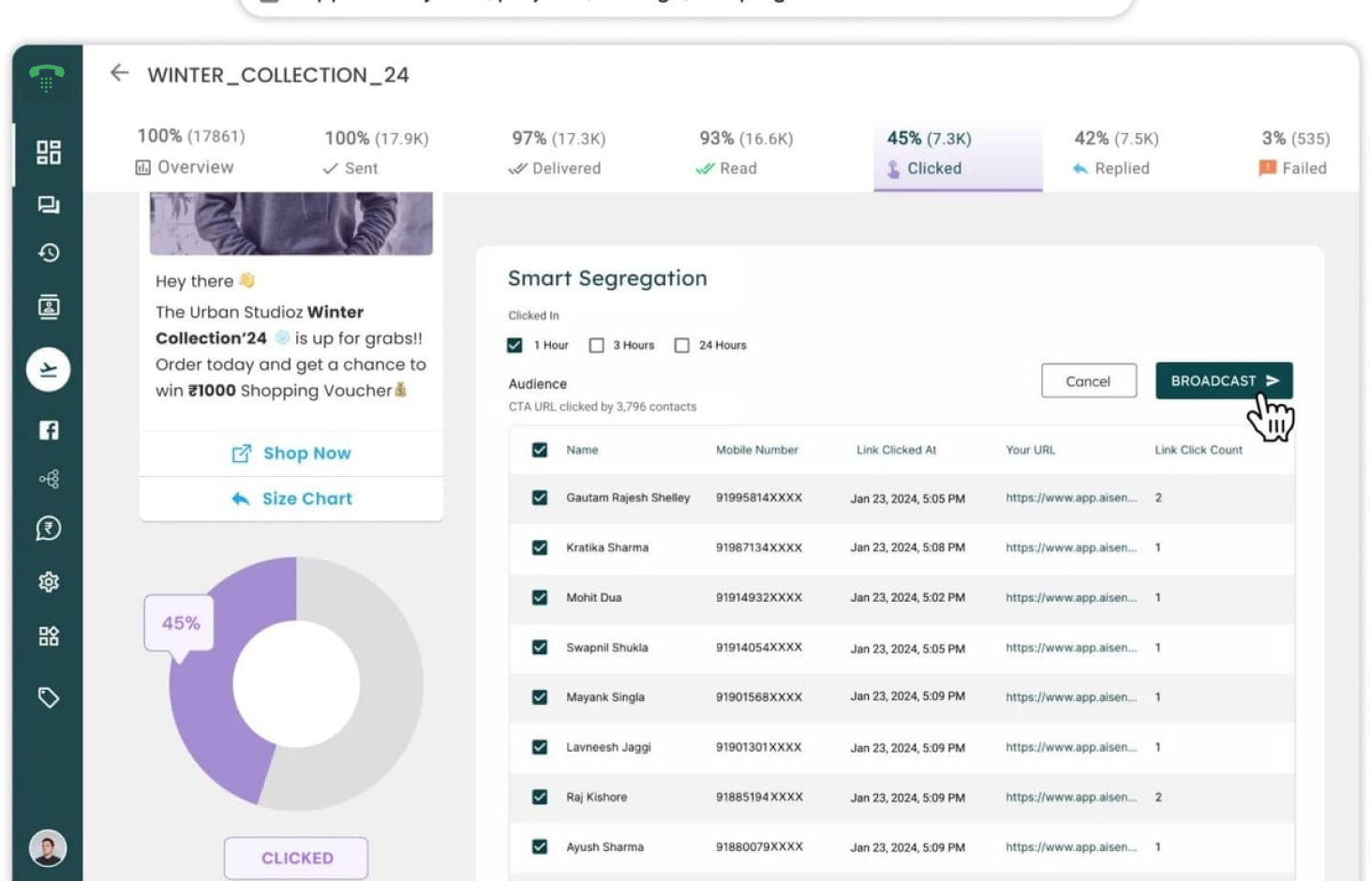Screen dimensions: 1372x881
Task: Open the flows network icon in sidebar
Action: coord(48,479)
